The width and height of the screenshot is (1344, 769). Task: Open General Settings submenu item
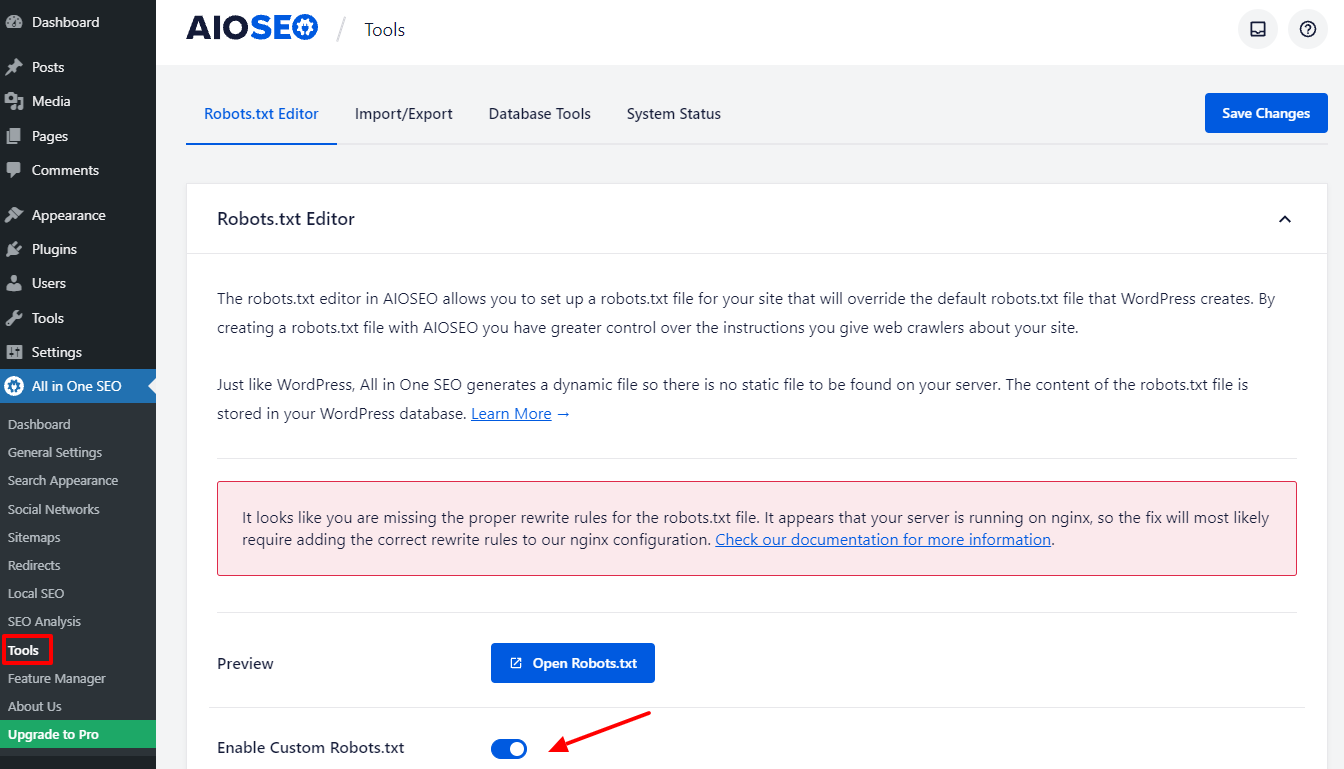55,452
